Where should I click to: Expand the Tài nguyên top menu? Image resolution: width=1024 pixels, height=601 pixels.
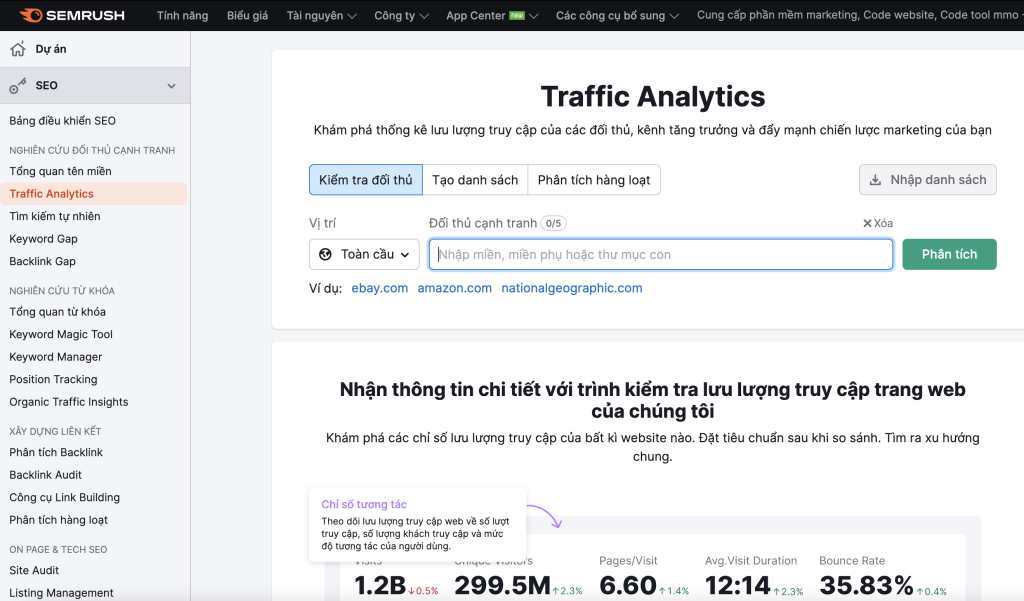point(314,16)
